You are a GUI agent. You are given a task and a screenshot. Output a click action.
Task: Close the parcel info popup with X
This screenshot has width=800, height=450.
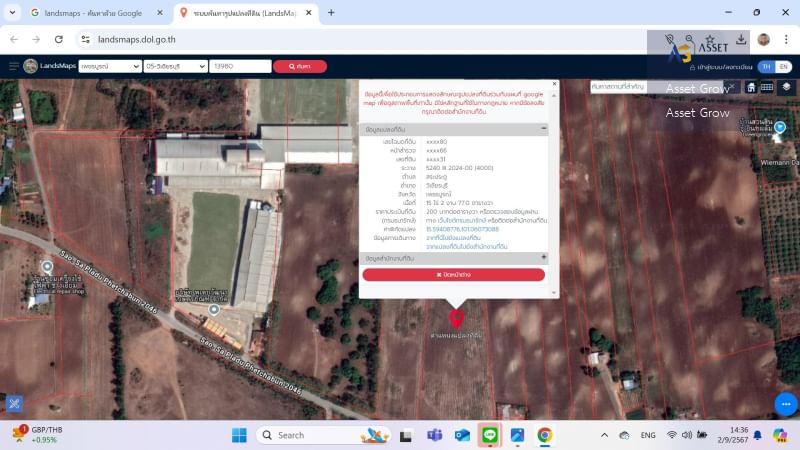(554, 84)
